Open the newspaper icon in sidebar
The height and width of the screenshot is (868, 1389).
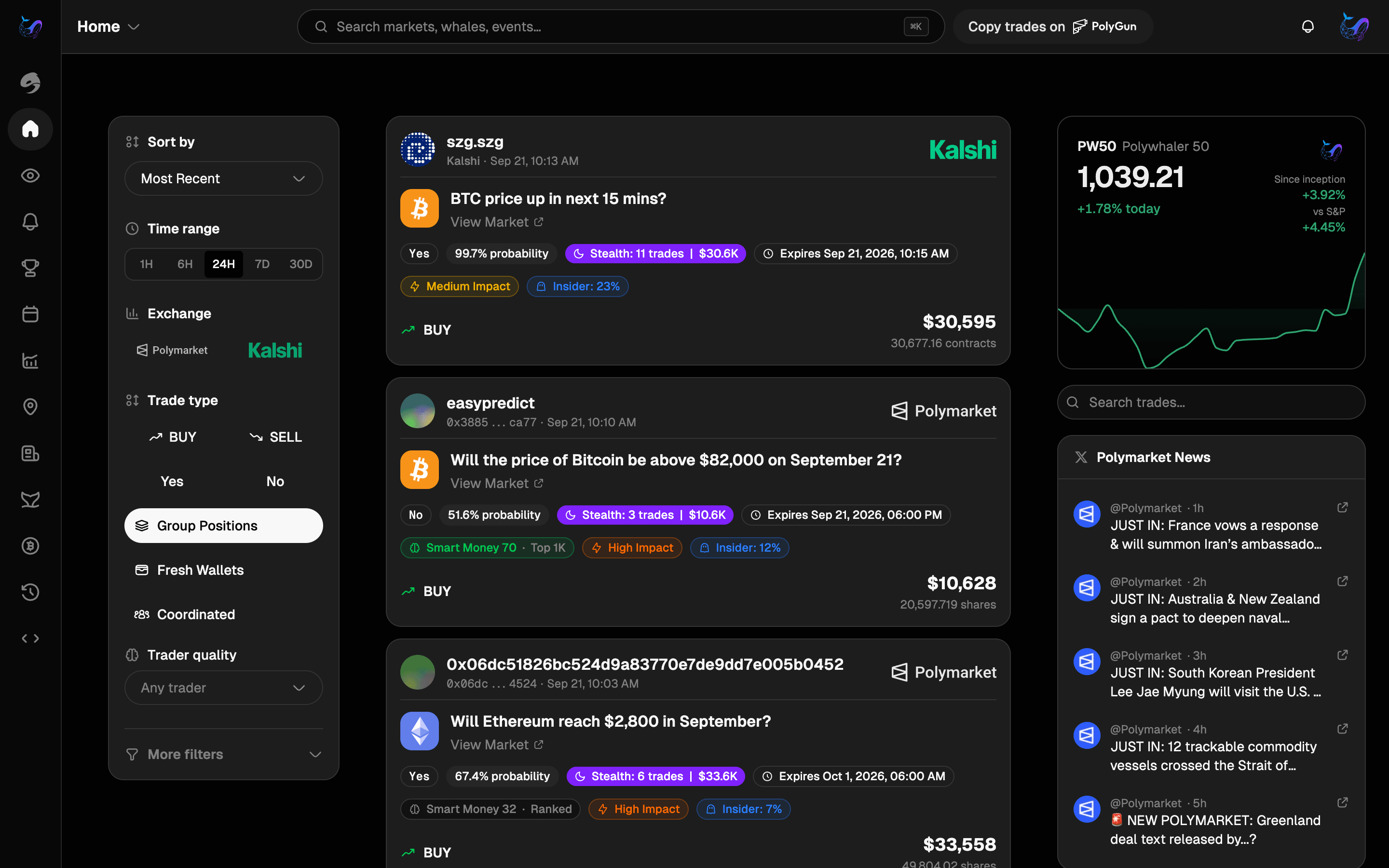click(30, 453)
